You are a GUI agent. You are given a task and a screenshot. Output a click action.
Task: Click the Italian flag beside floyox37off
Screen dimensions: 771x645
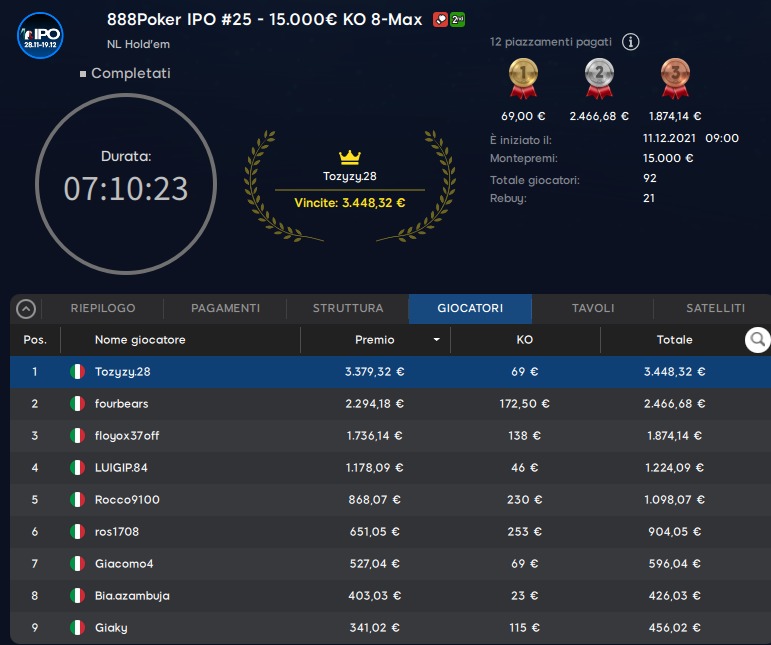77,436
